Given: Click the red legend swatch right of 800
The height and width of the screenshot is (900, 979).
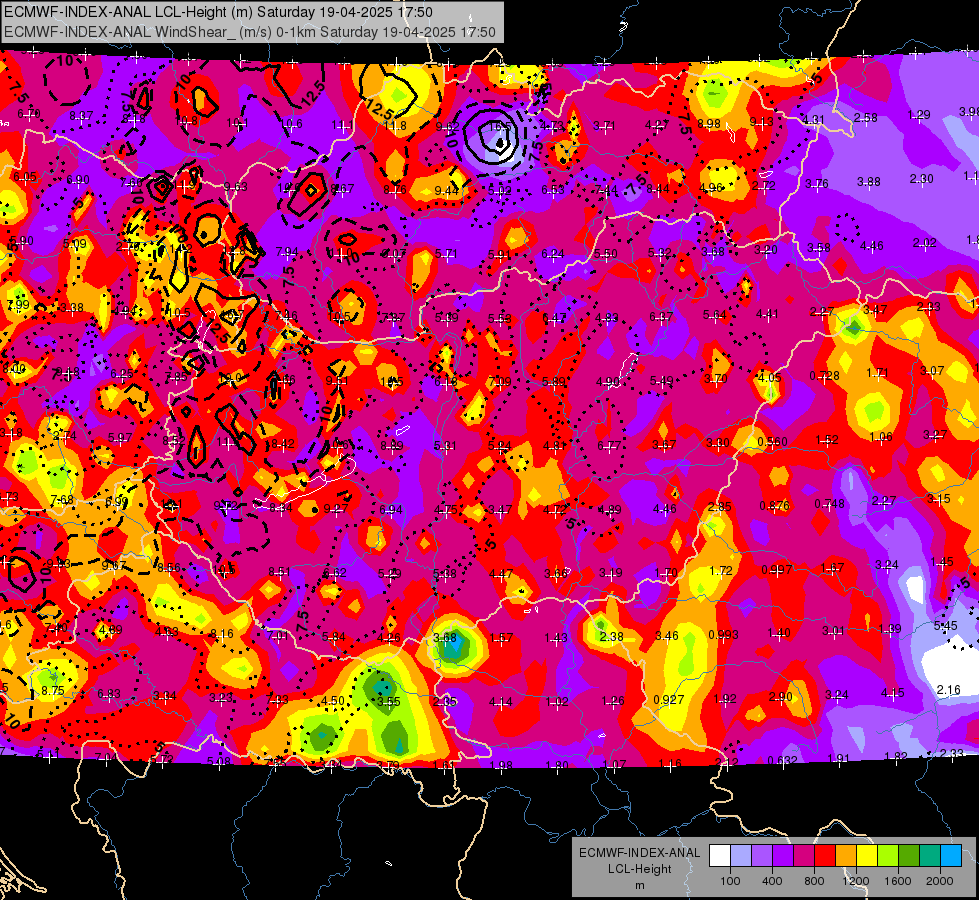Looking at the screenshot, I should pos(825,856).
